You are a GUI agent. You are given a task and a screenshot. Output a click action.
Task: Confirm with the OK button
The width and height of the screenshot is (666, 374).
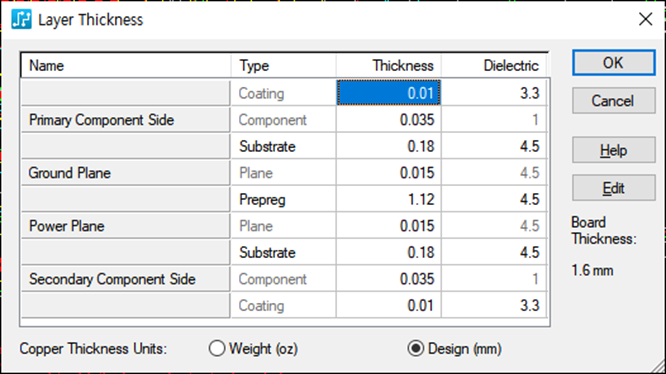[x=613, y=63]
